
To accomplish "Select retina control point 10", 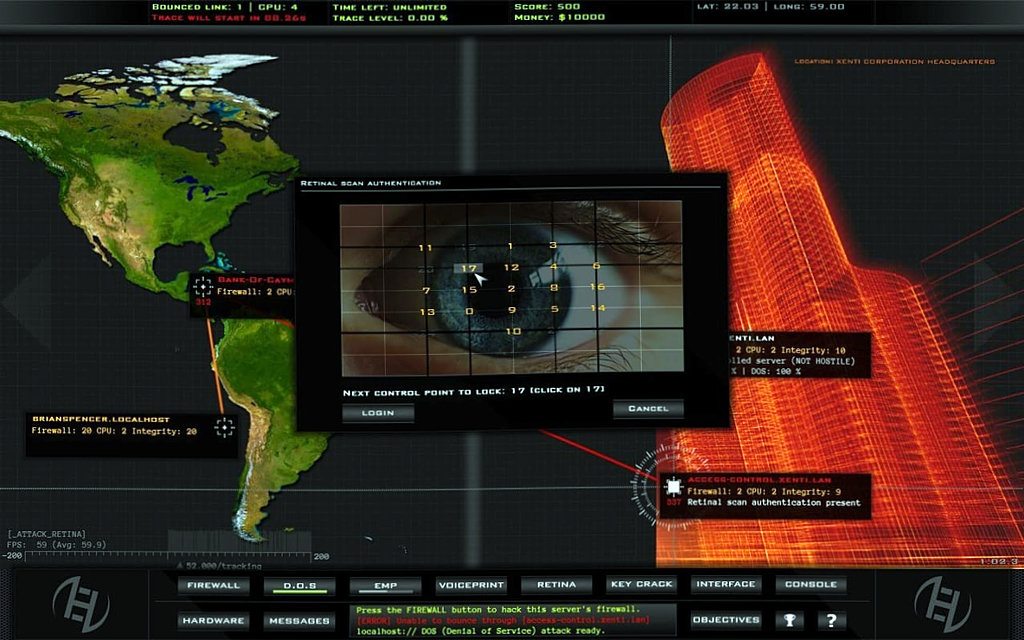I will pos(513,331).
